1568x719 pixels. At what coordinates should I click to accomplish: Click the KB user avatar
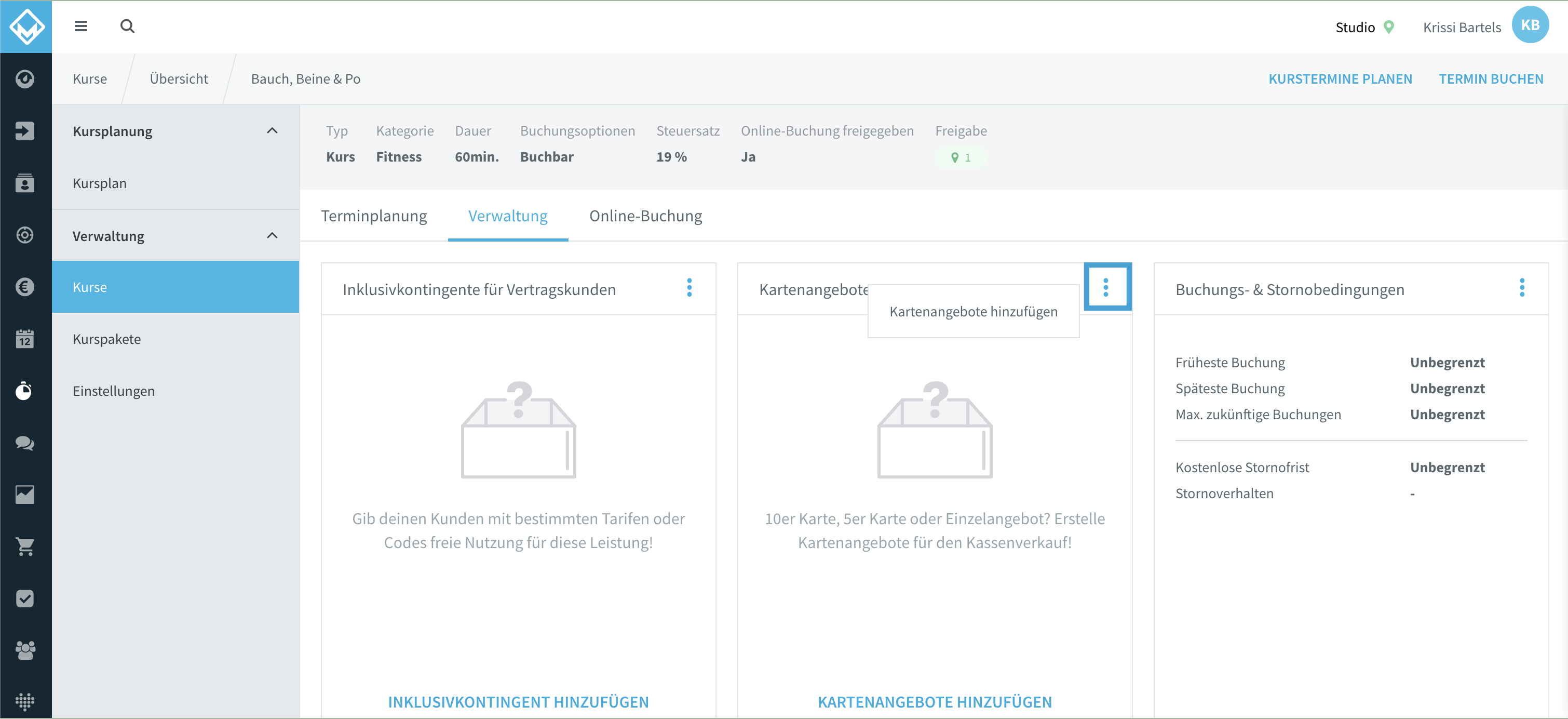point(1530,25)
